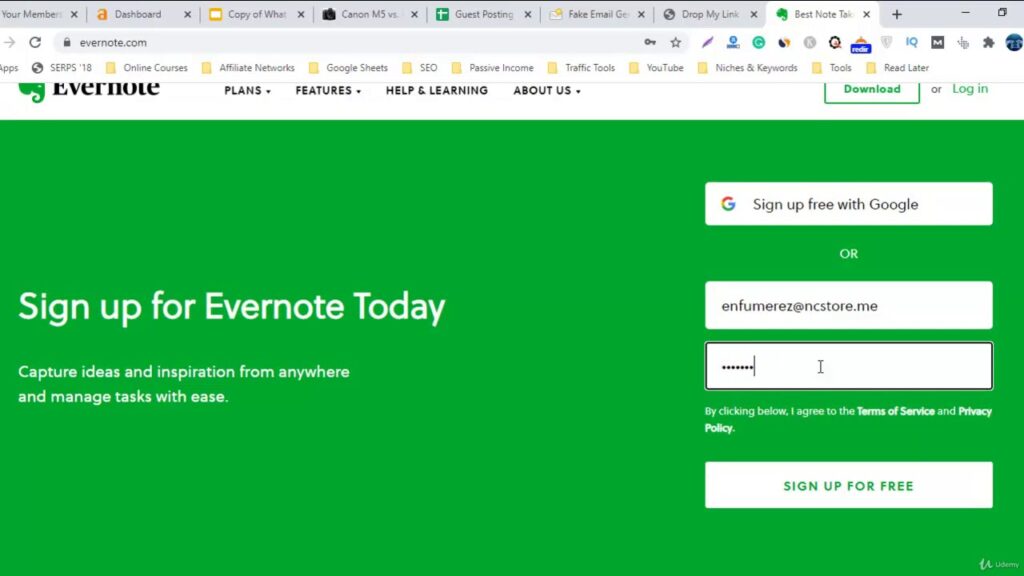Close the Canon M5 vs tab

(414, 14)
